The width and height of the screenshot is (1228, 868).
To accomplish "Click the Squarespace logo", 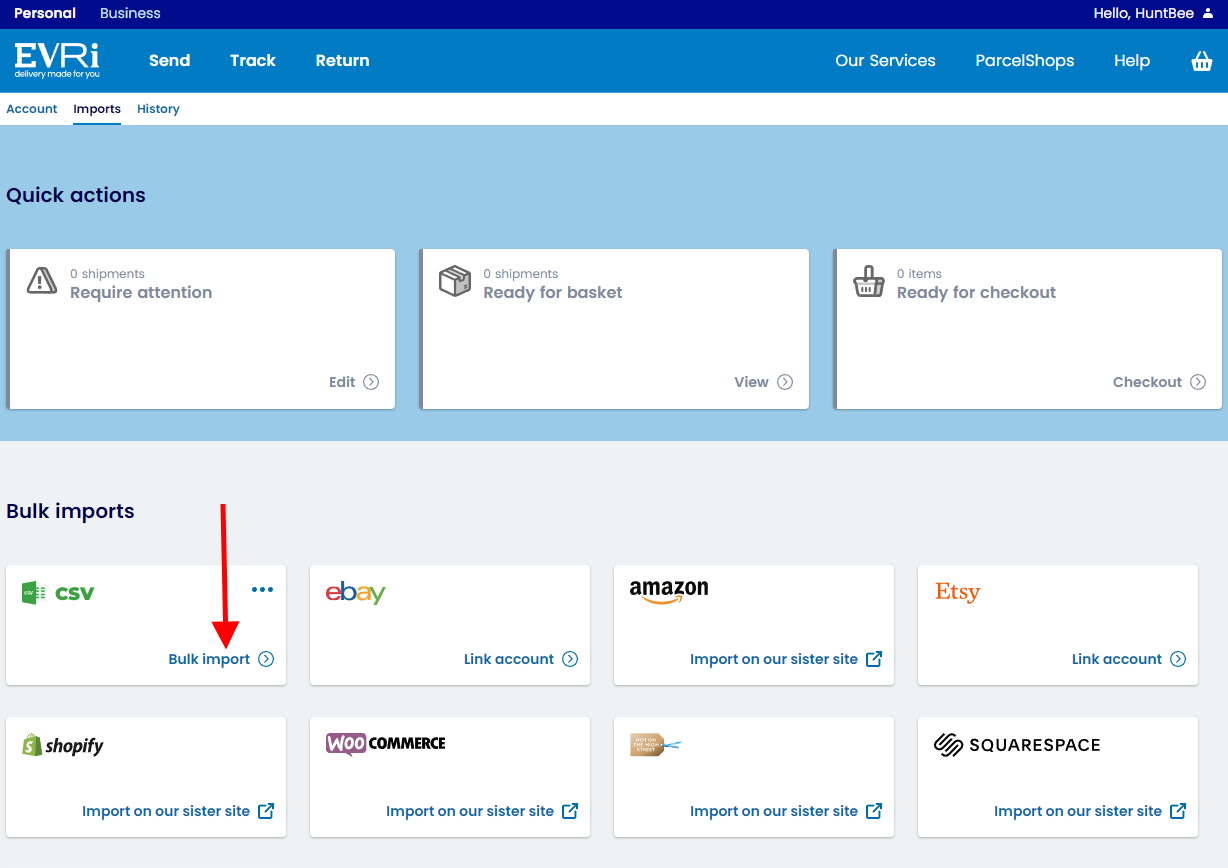I will [x=1017, y=745].
